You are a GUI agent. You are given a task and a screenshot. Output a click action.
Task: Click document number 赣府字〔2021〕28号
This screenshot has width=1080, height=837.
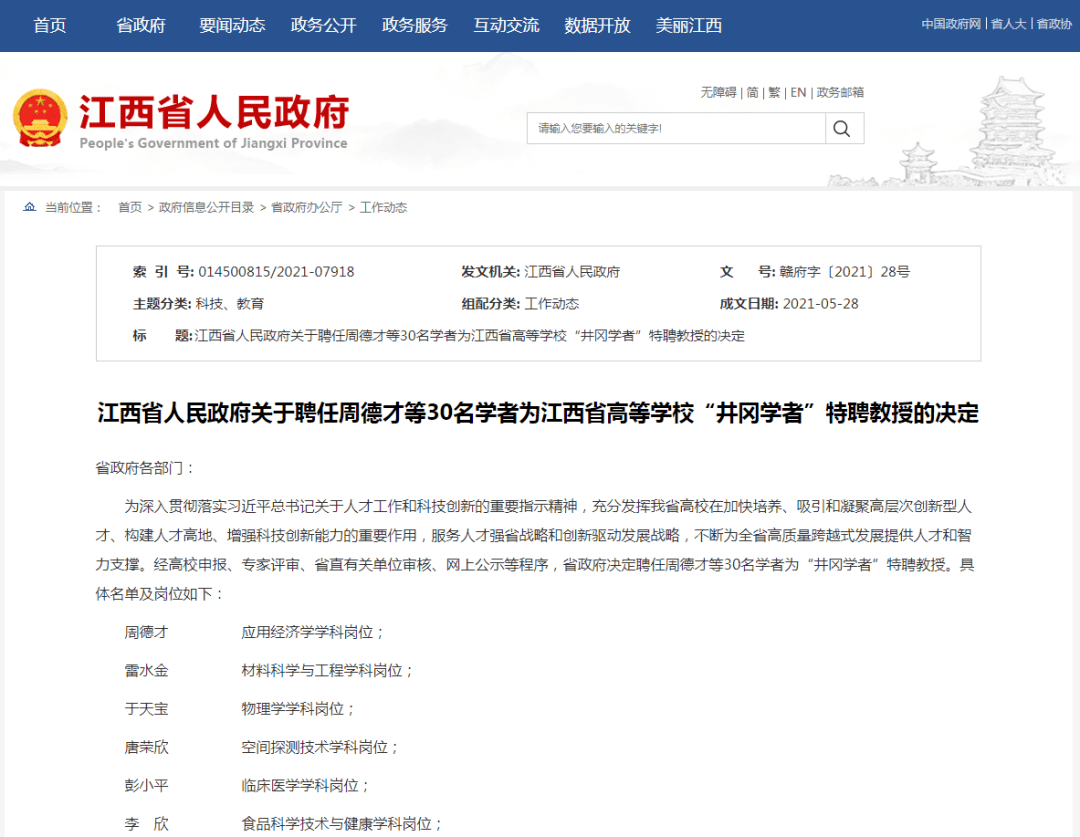844,272
